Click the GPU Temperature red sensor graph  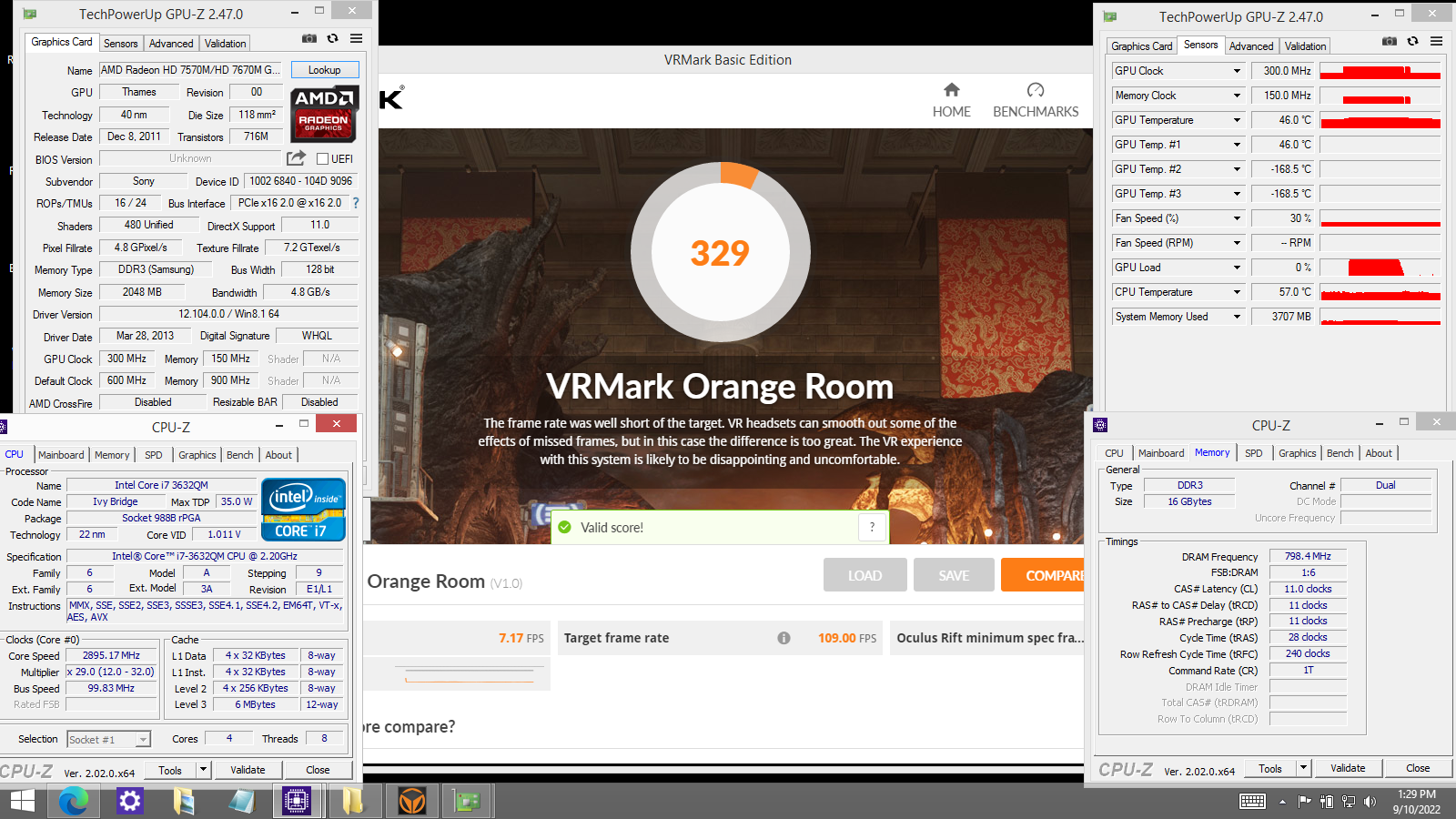click(x=1380, y=120)
